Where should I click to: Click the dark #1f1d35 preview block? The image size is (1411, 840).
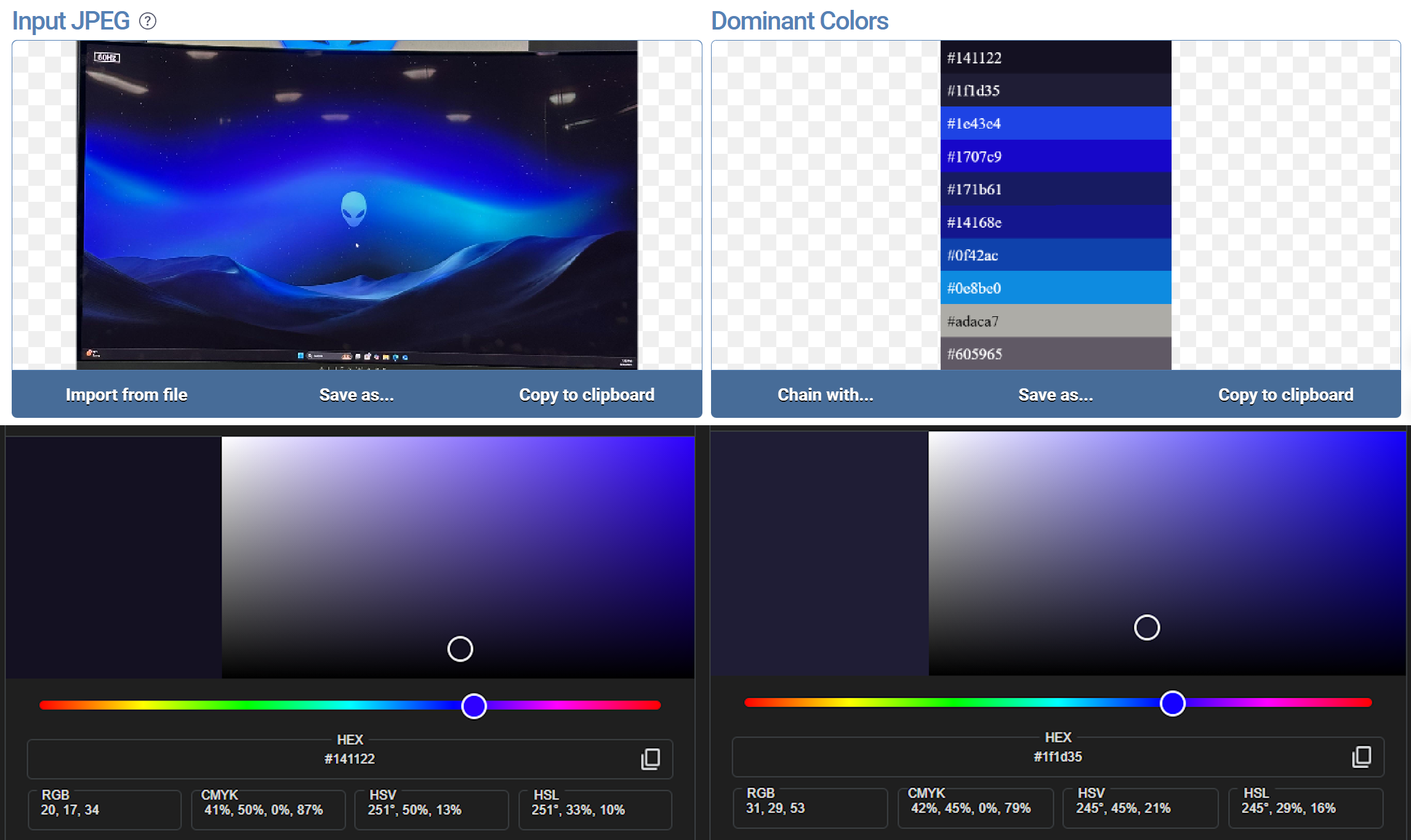click(x=819, y=553)
